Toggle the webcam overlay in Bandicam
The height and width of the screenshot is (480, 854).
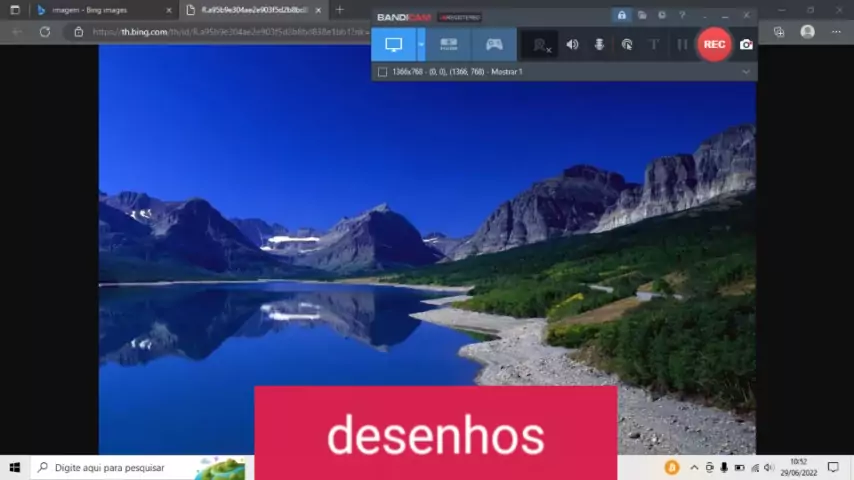click(540, 45)
